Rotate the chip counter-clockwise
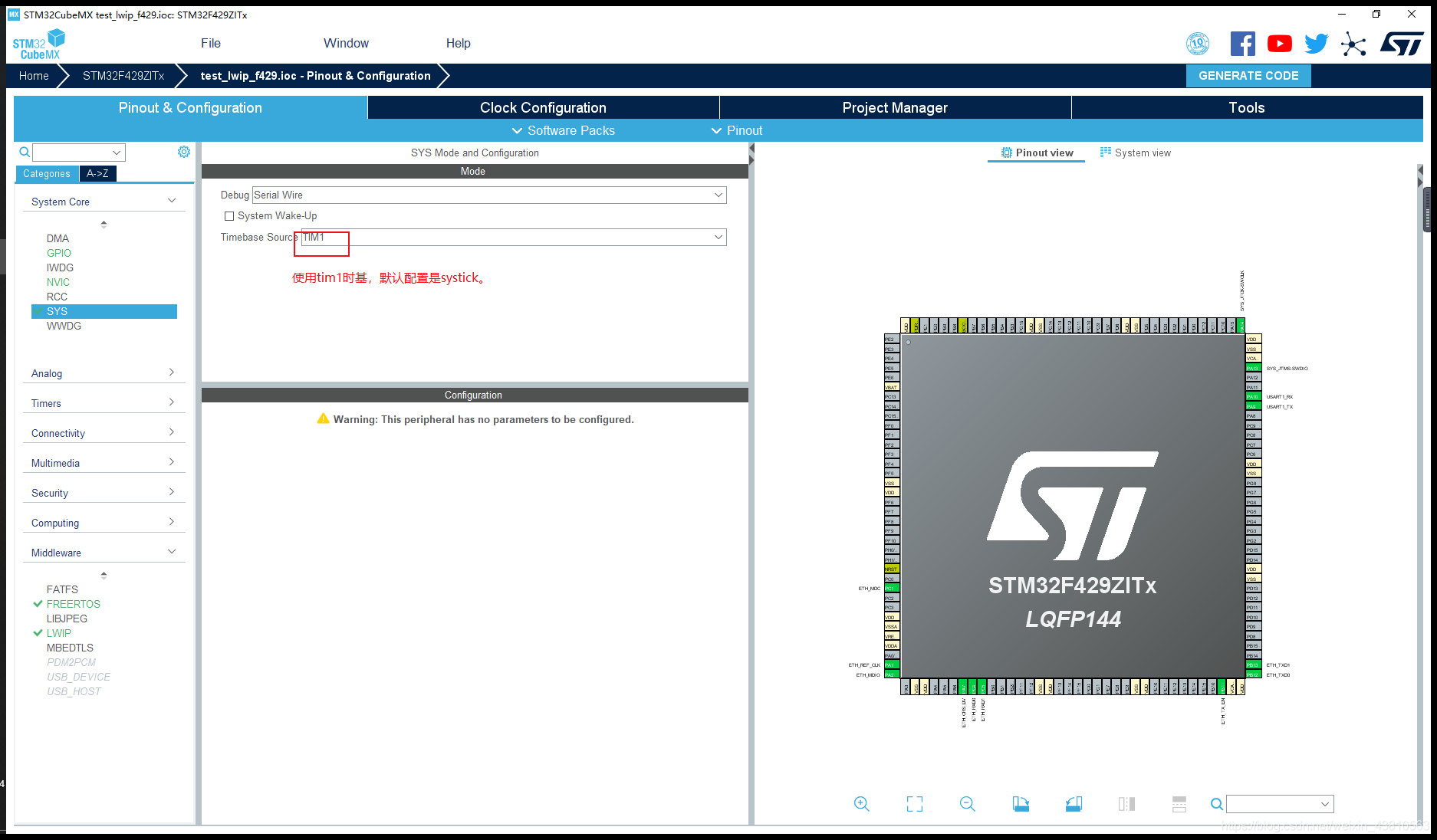This screenshot has width=1437, height=840. click(1074, 804)
